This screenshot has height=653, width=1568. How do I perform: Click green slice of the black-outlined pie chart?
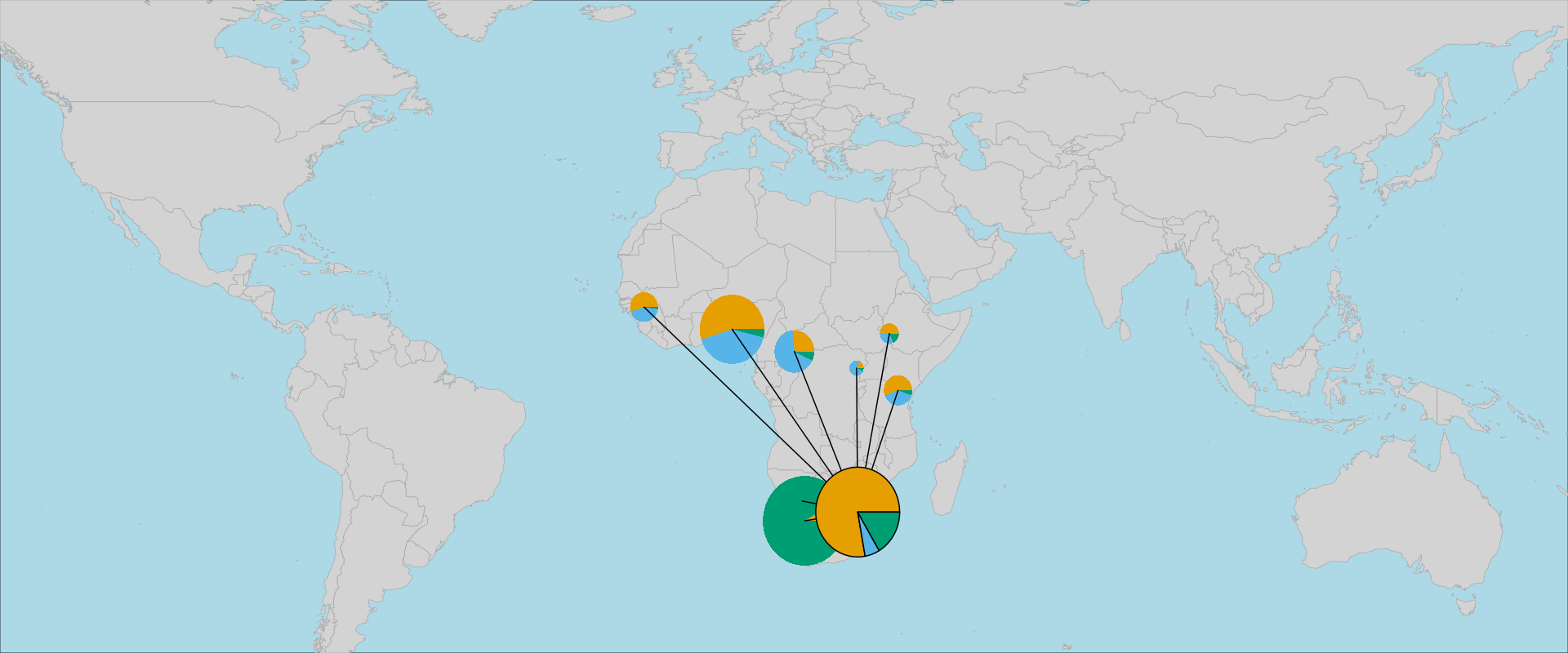[882, 526]
